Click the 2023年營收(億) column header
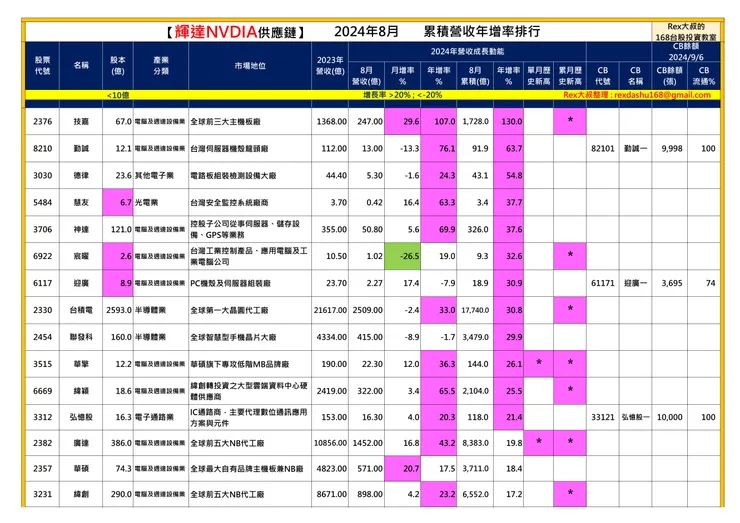The width and height of the screenshot is (740, 523). click(330, 66)
